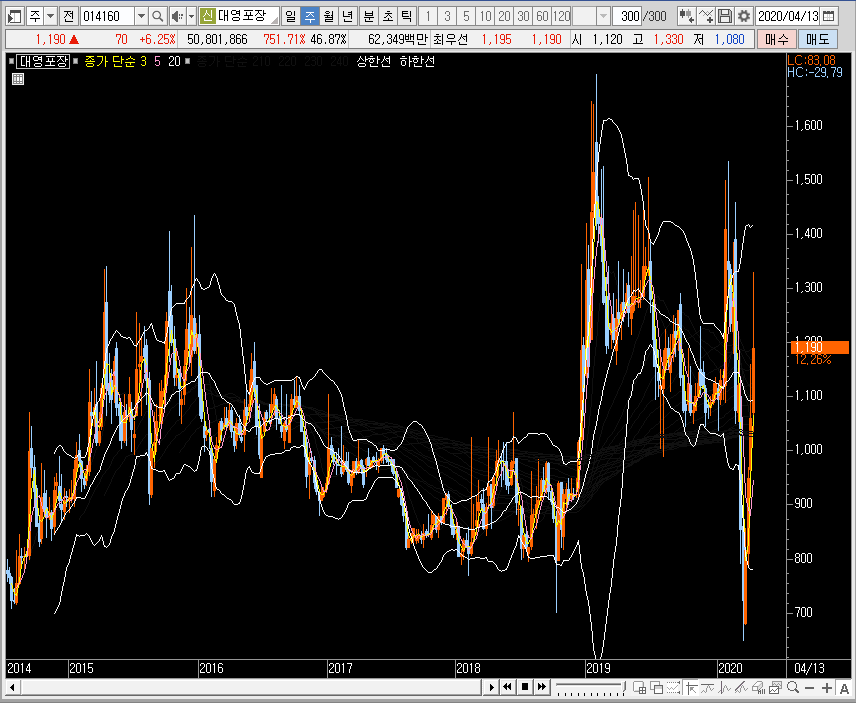The height and width of the screenshot is (703, 856).
Task: Click the eraser tool icon
Action: [x=759, y=688]
